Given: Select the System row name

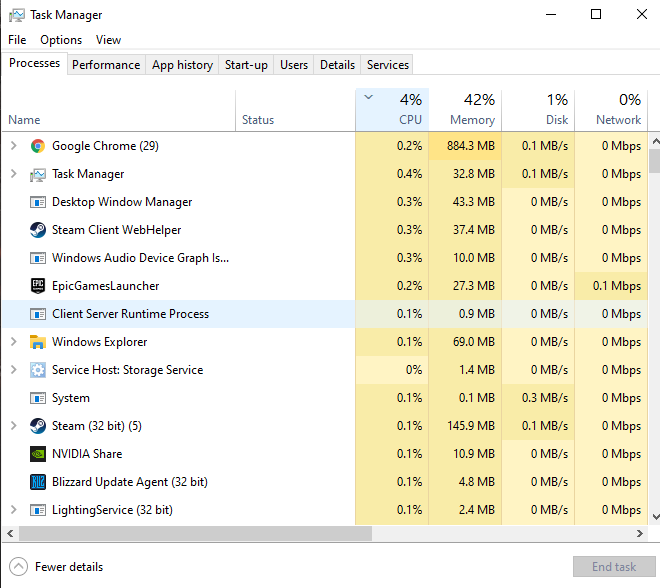Looking at the screenshot, I should (x=71, y=398).
